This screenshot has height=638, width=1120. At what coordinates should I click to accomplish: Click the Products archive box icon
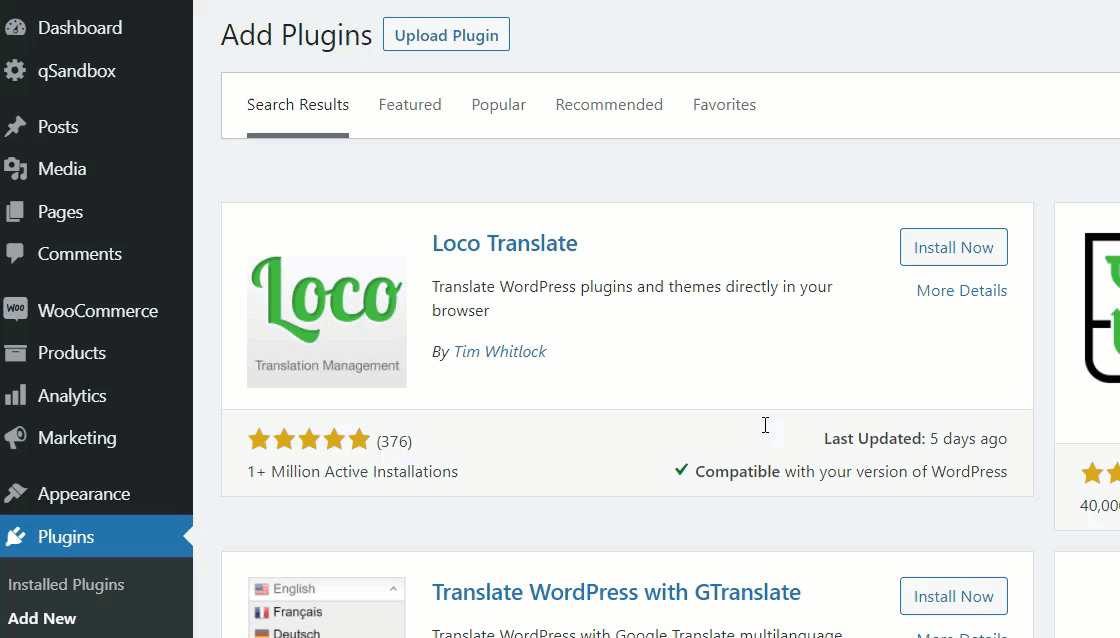click(x=15, y=352)
